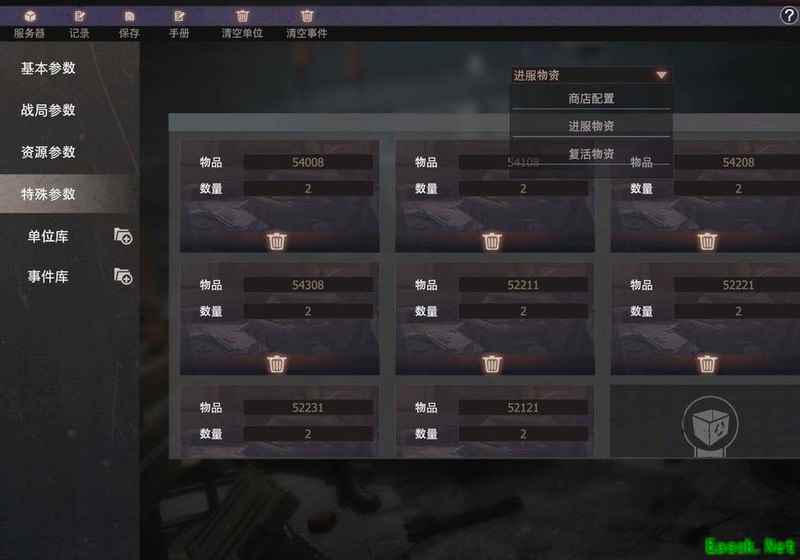Add folder icon next to 单位库

pyautogui.click(x=123, y=237)
